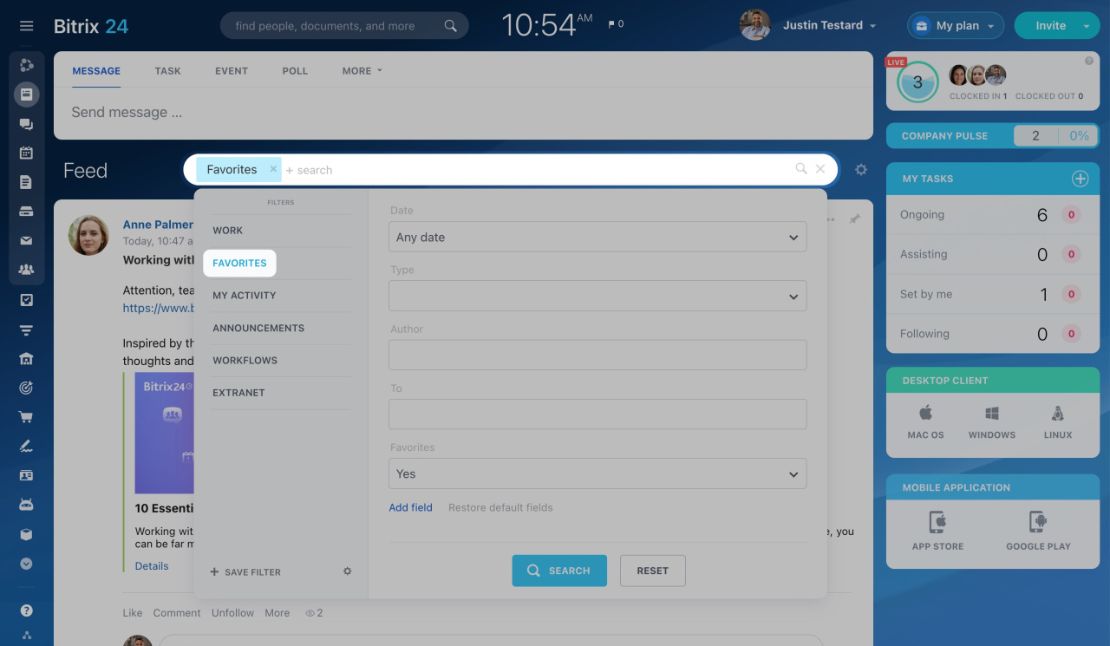
Task: Expand the MORE post type dropdown
Action: point(362,71)
